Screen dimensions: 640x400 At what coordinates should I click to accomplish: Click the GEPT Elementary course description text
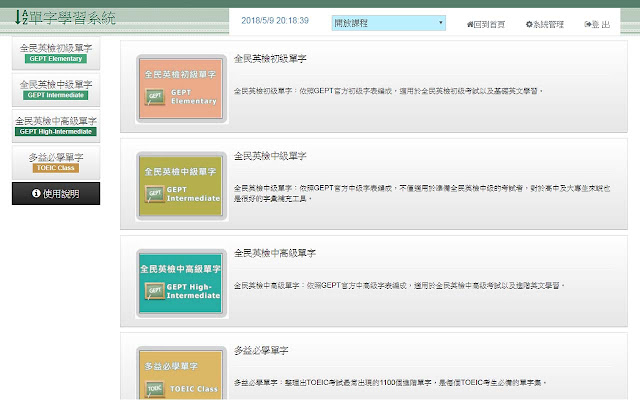[388, 91]
